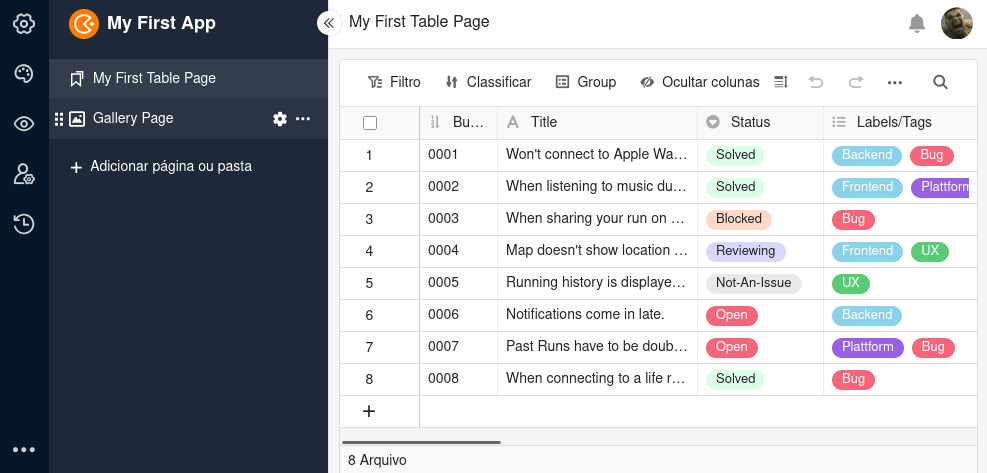
Task: Click Blocked status in row 0003
Action: click(x=739, y=219)
